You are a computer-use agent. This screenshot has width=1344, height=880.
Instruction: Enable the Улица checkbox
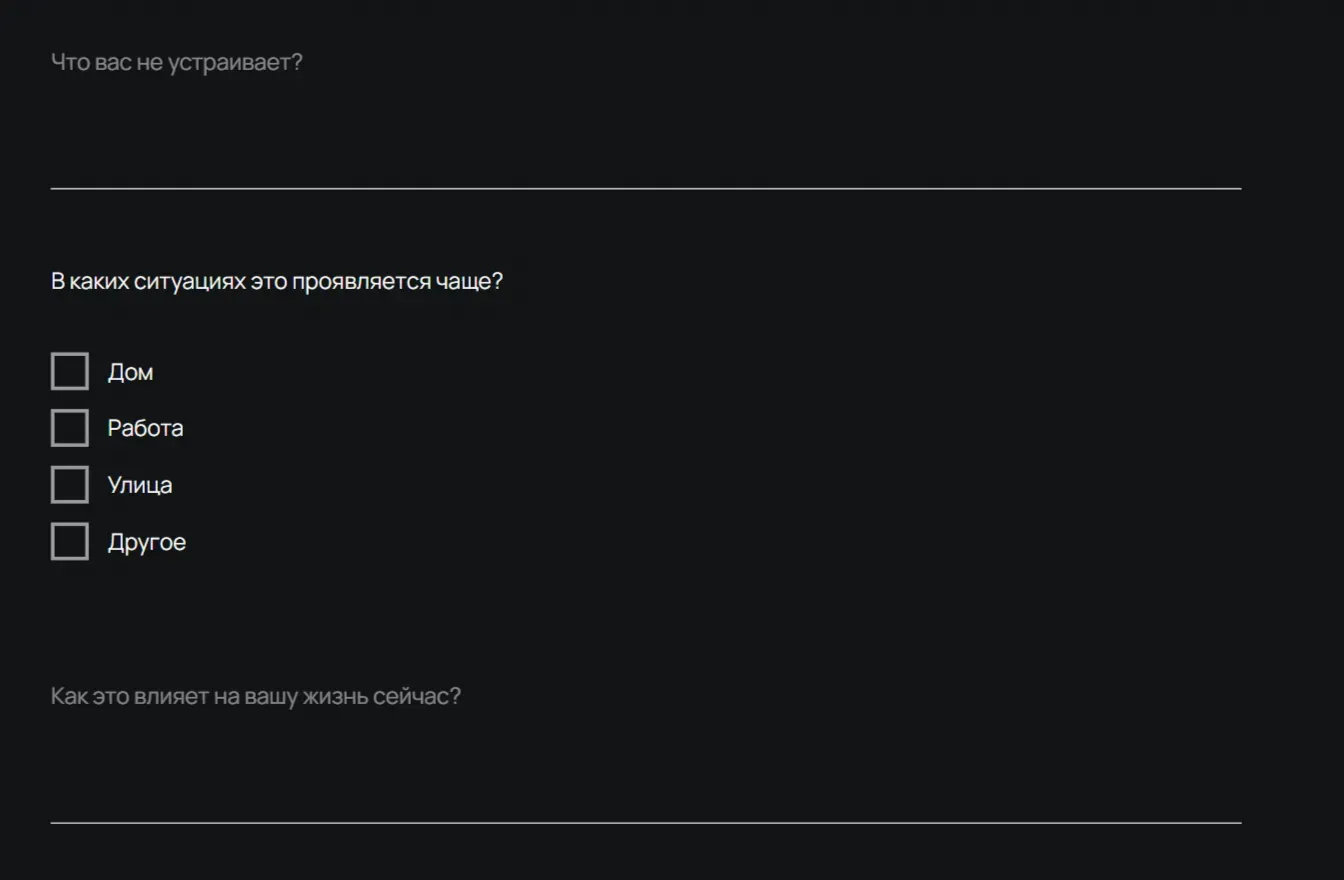[70, 485]
